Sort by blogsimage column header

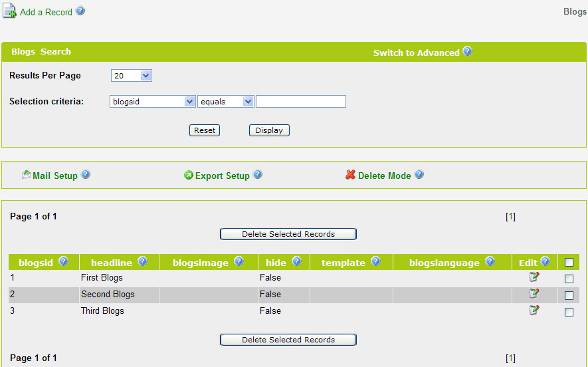coord(200,263)
